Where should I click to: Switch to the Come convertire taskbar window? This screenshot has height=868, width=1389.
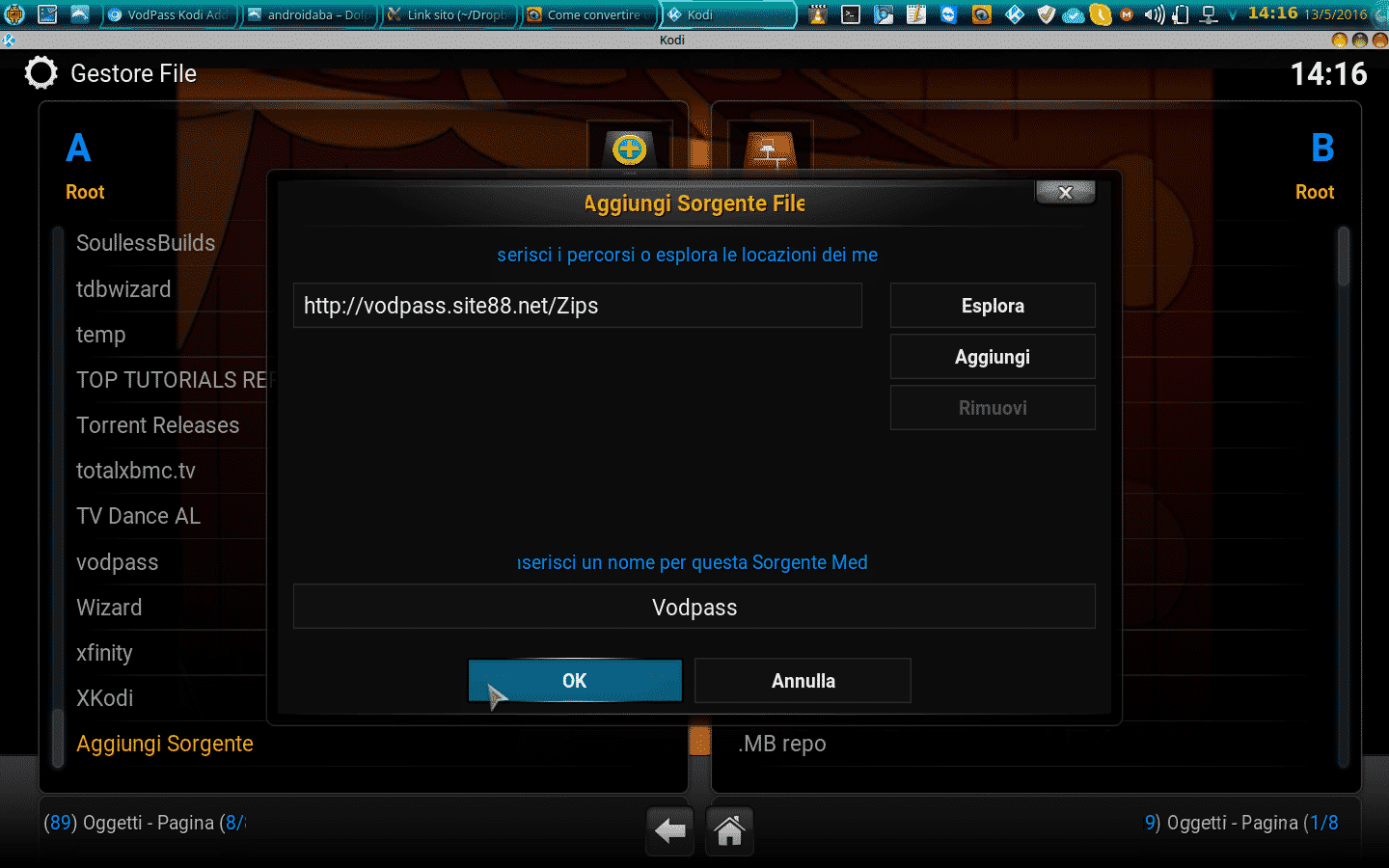590,14
